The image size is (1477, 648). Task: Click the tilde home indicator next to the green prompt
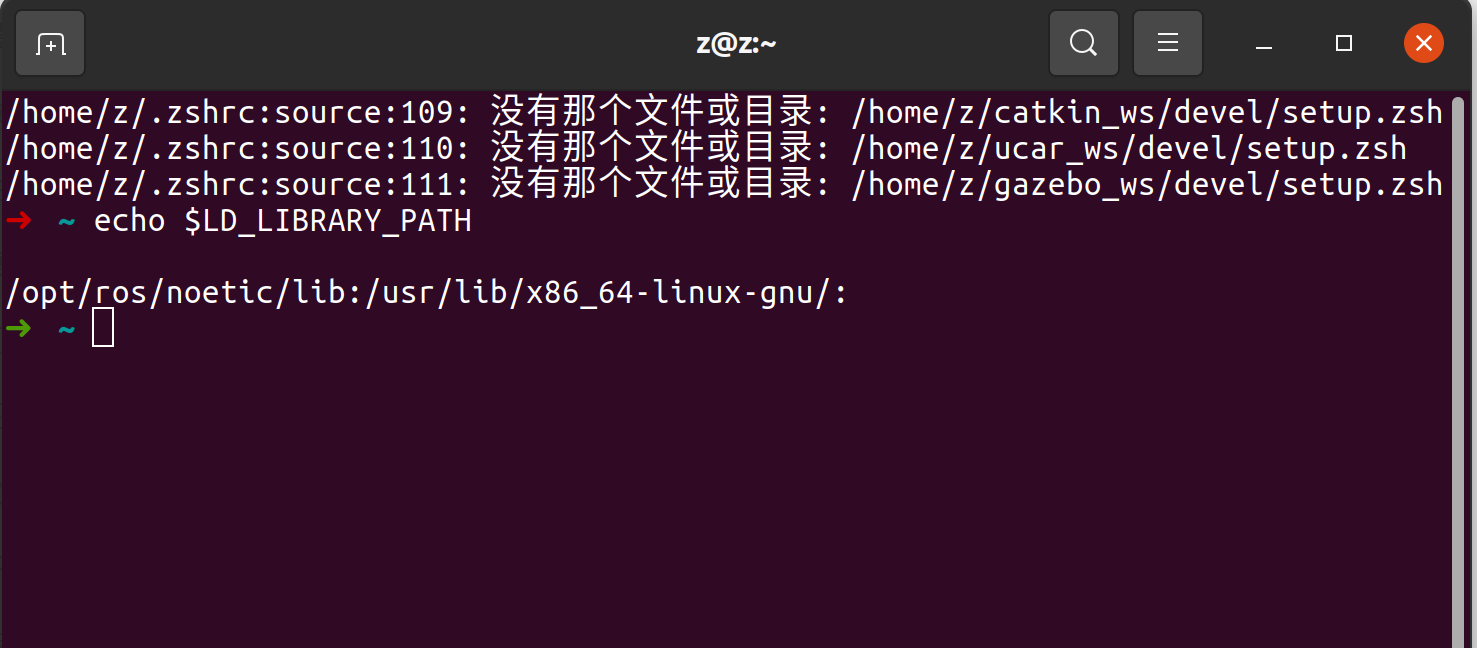coord(65,327)
